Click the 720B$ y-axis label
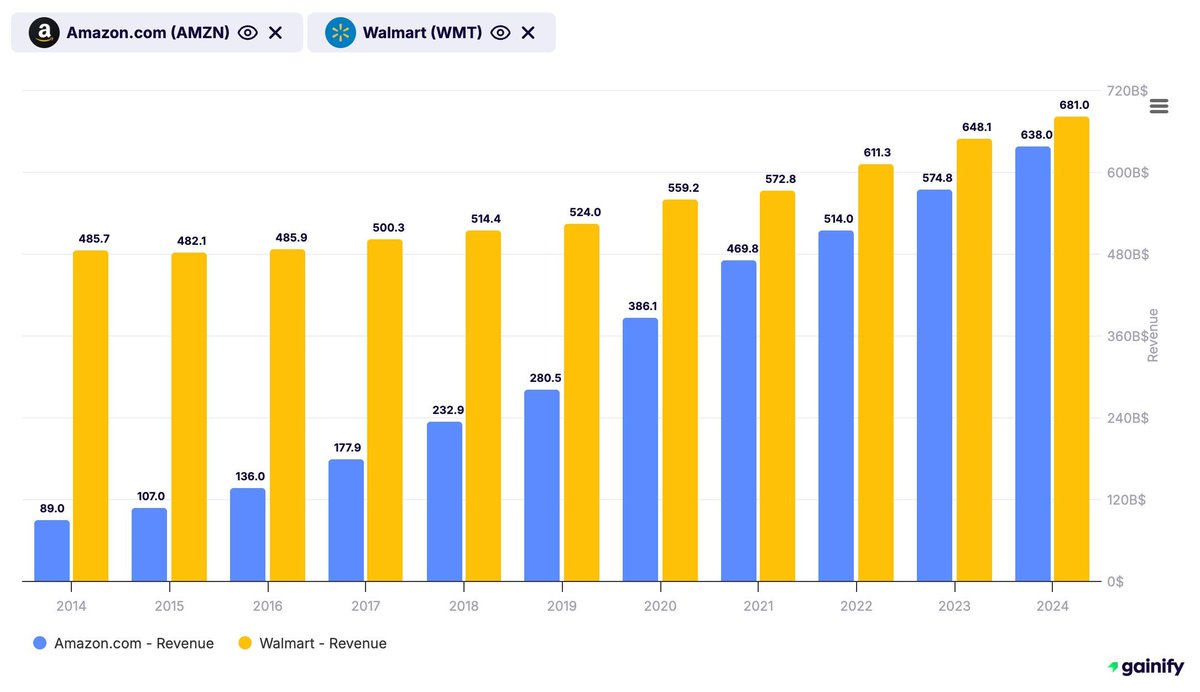 [x=1128, y=91]
